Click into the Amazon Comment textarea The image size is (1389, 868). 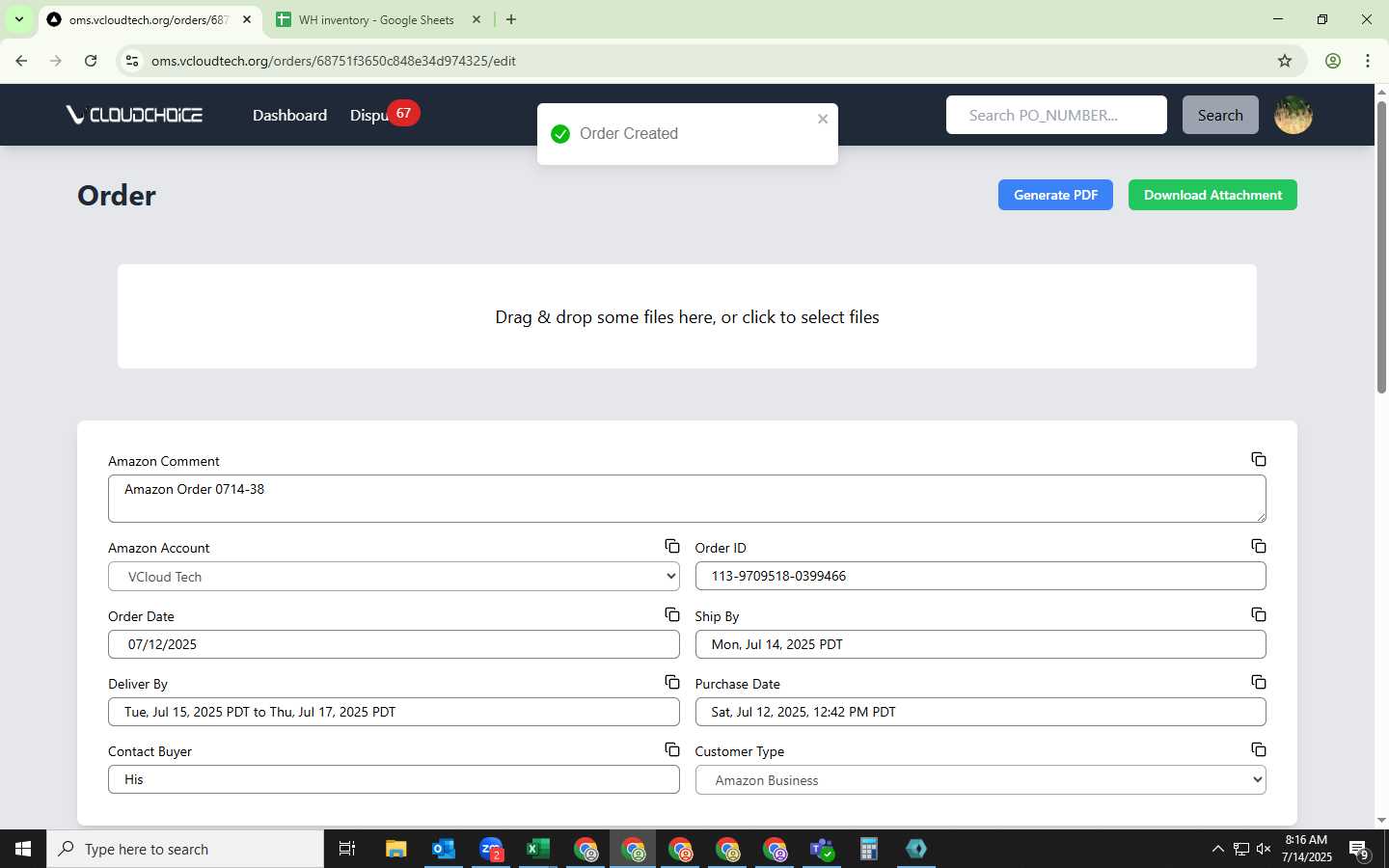687,499
